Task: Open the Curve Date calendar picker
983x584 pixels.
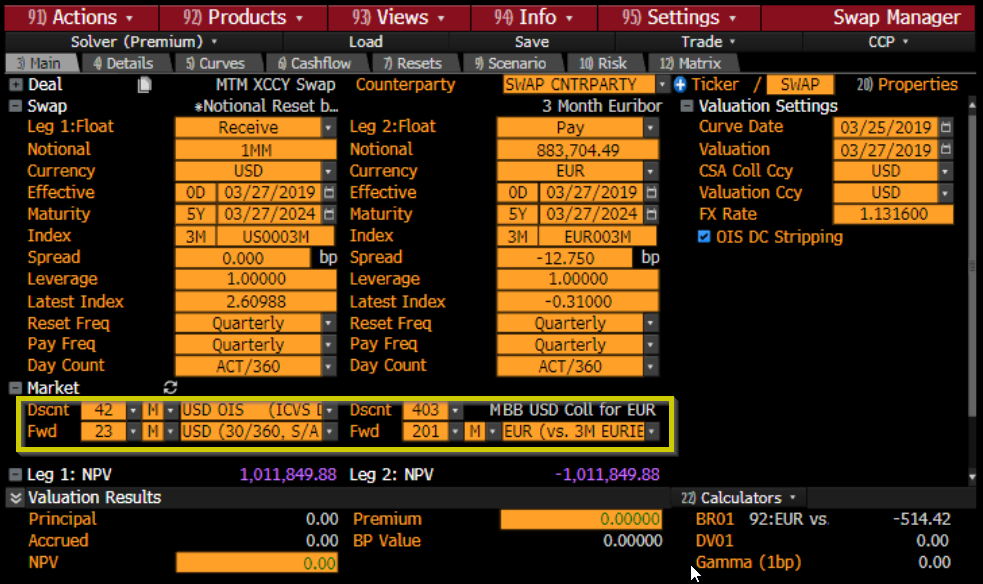Action: pos(946,127)
